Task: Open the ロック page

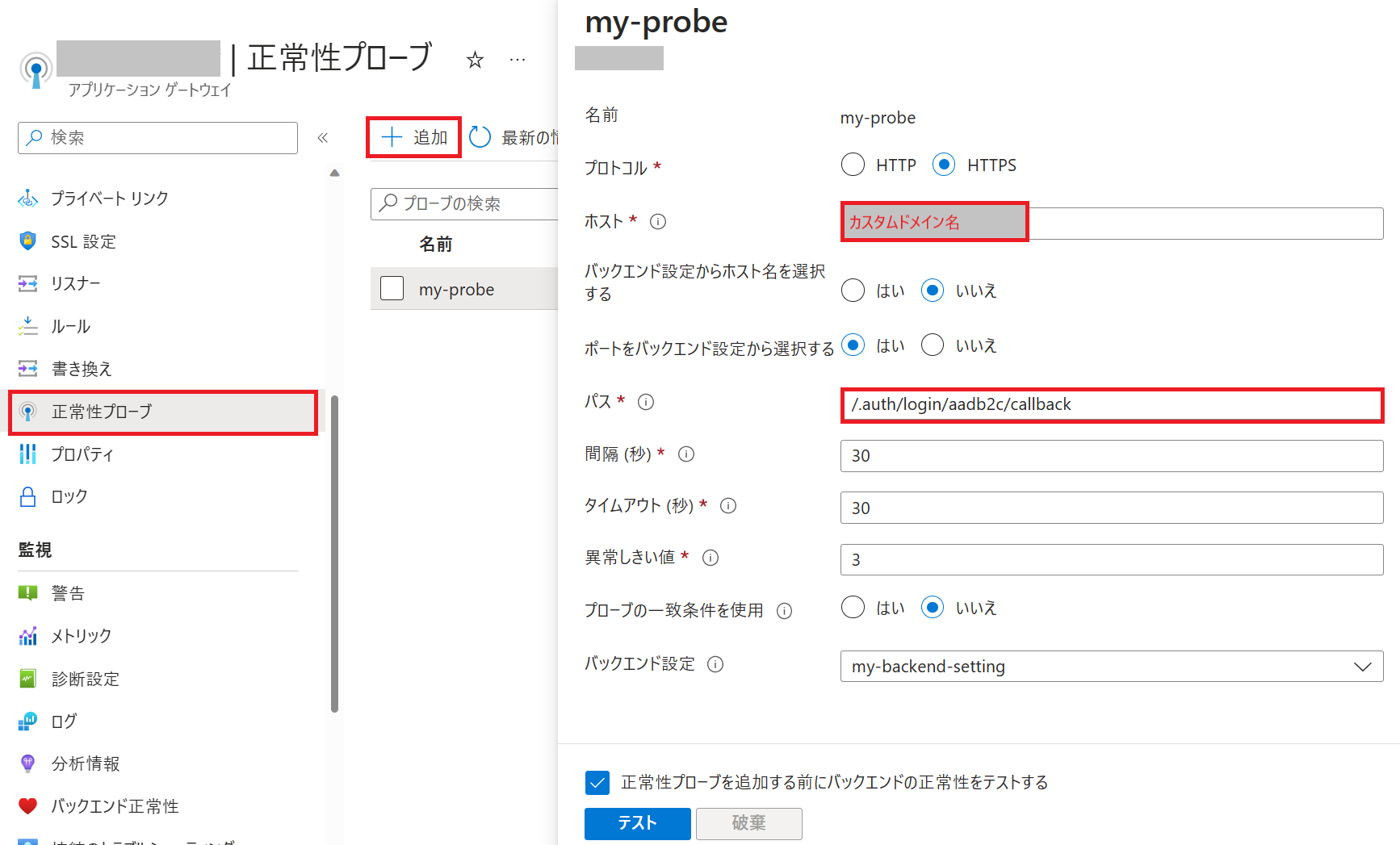Action: click(x=69, y=496)
